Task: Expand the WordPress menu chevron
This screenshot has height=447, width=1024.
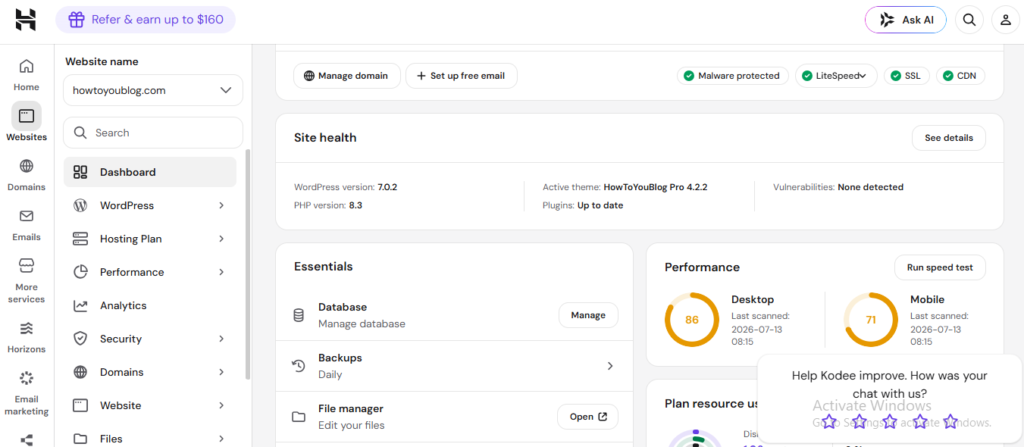Action: point(221,205)
